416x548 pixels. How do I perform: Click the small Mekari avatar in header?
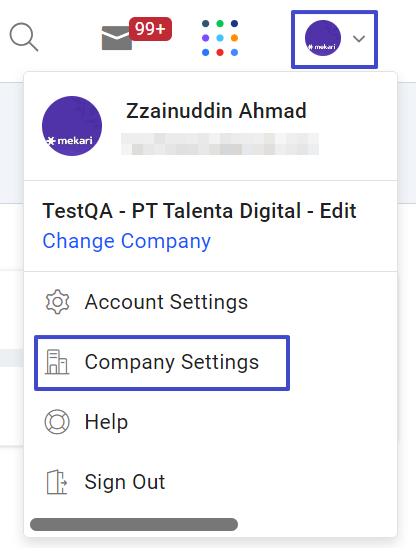(323, 38)
